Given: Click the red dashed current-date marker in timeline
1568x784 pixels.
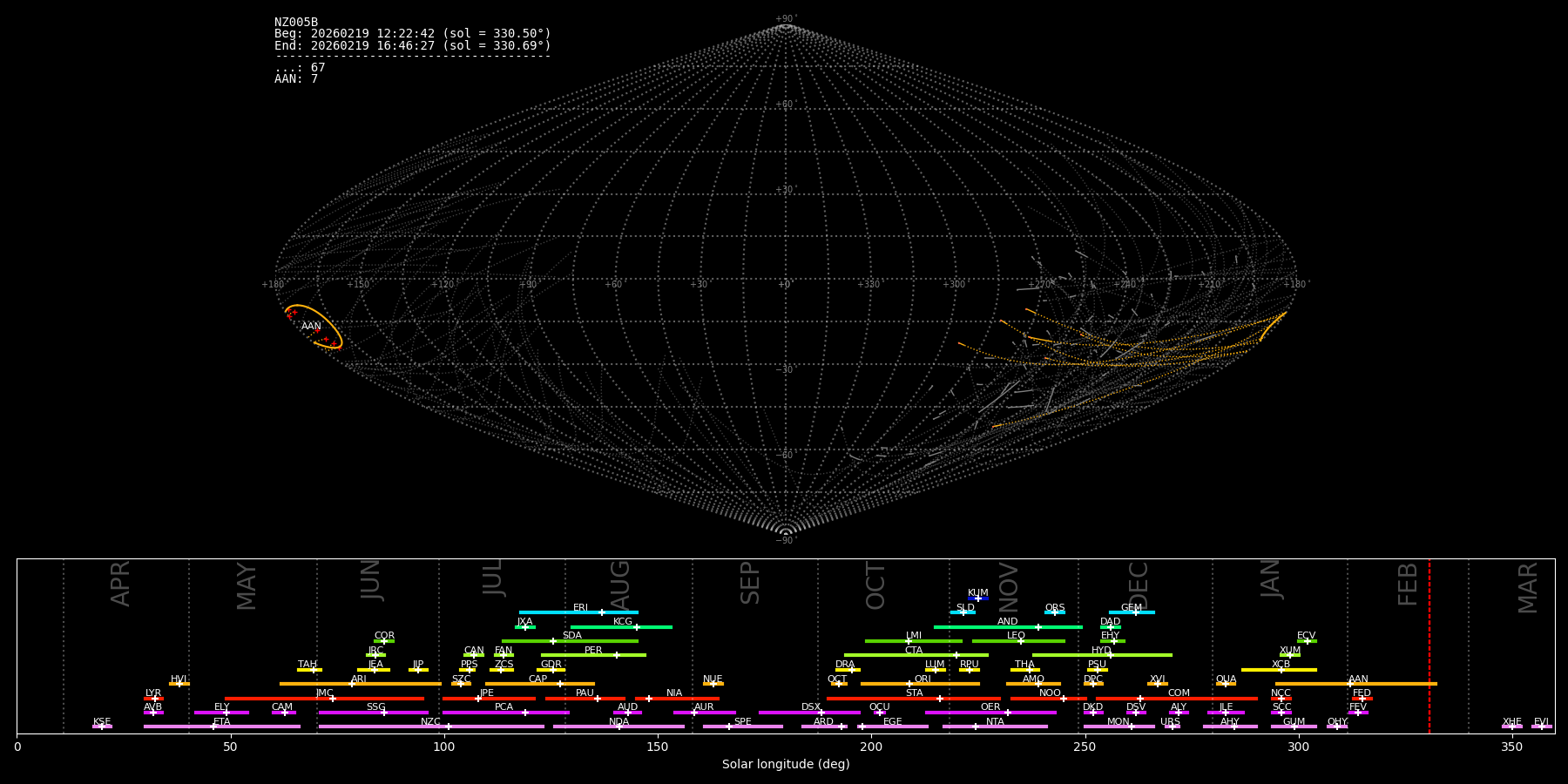Looking at the screenshot, I should pyautogui.click(x=1429, y=645).
